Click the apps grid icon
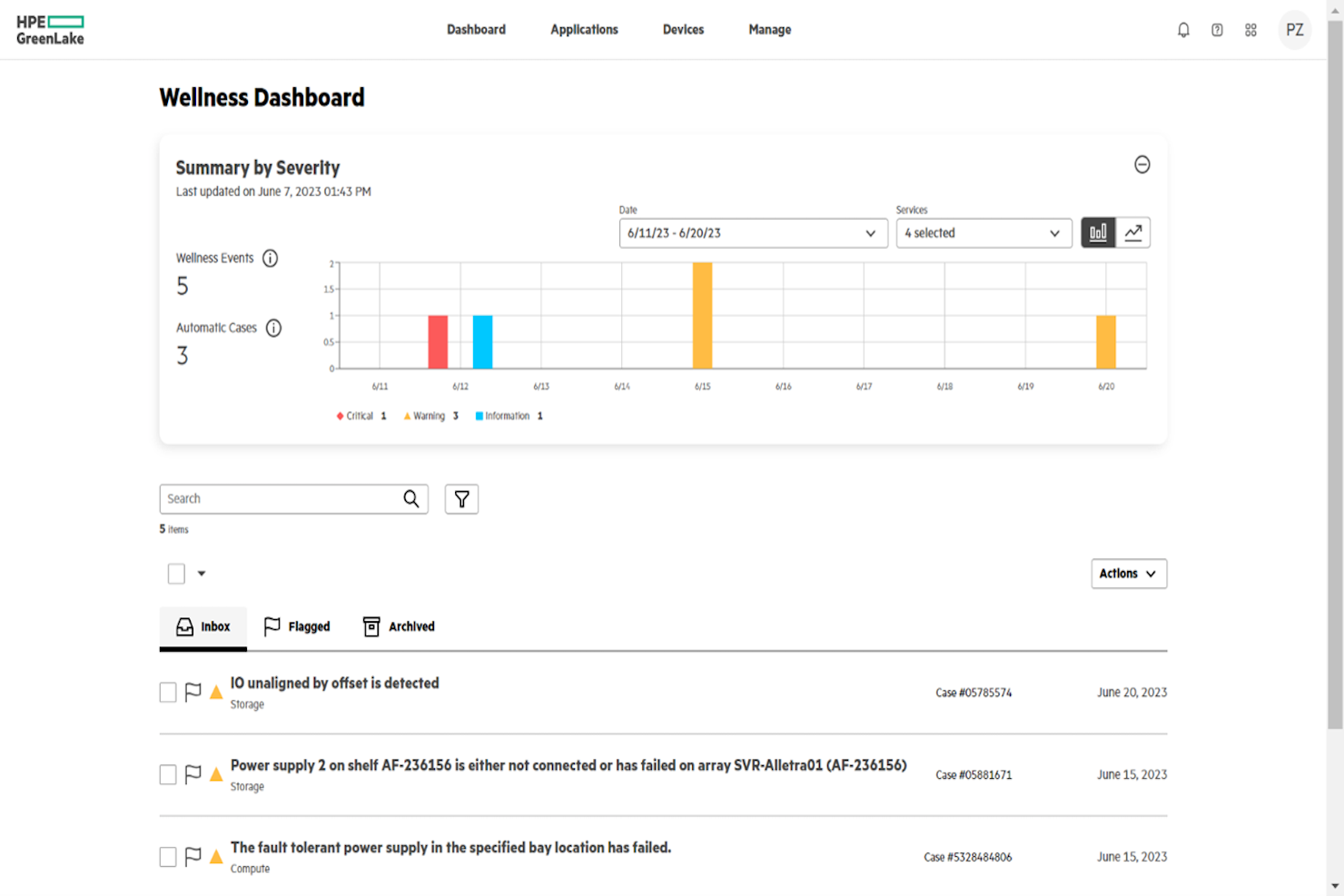The height and width of the screenshot is (896, 1344). point(1250,29)
